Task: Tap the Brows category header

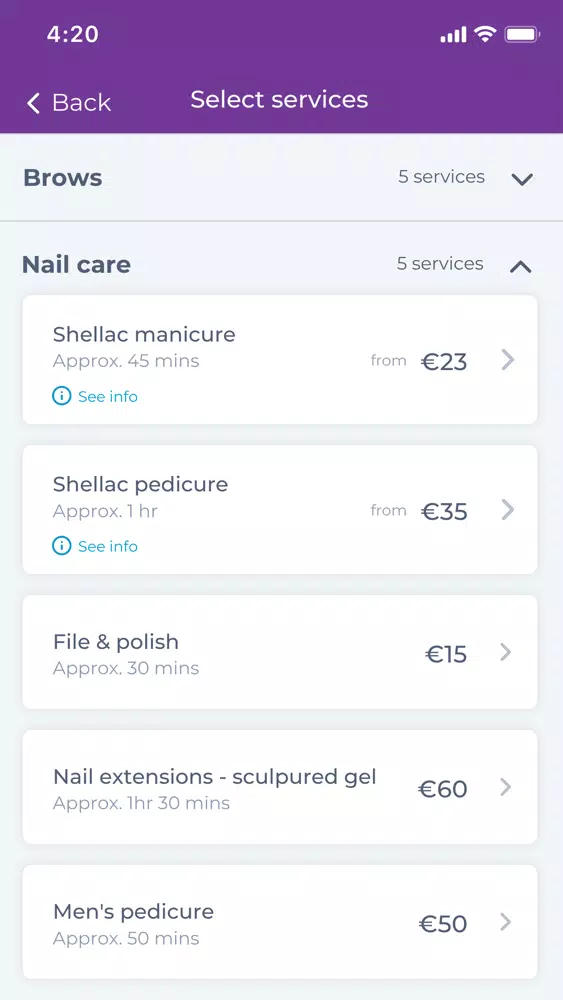Action: click(281, 177)
